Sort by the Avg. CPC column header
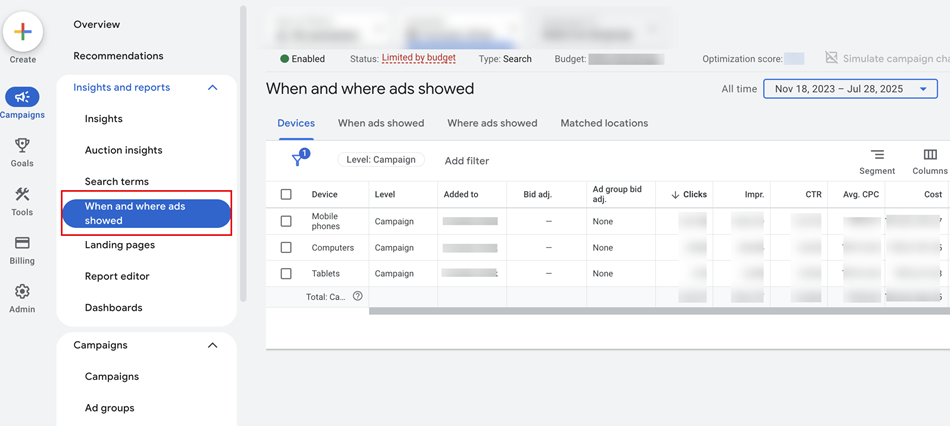Image resolution: width=950 pixels, height=426 pixels. coord(860,195)
